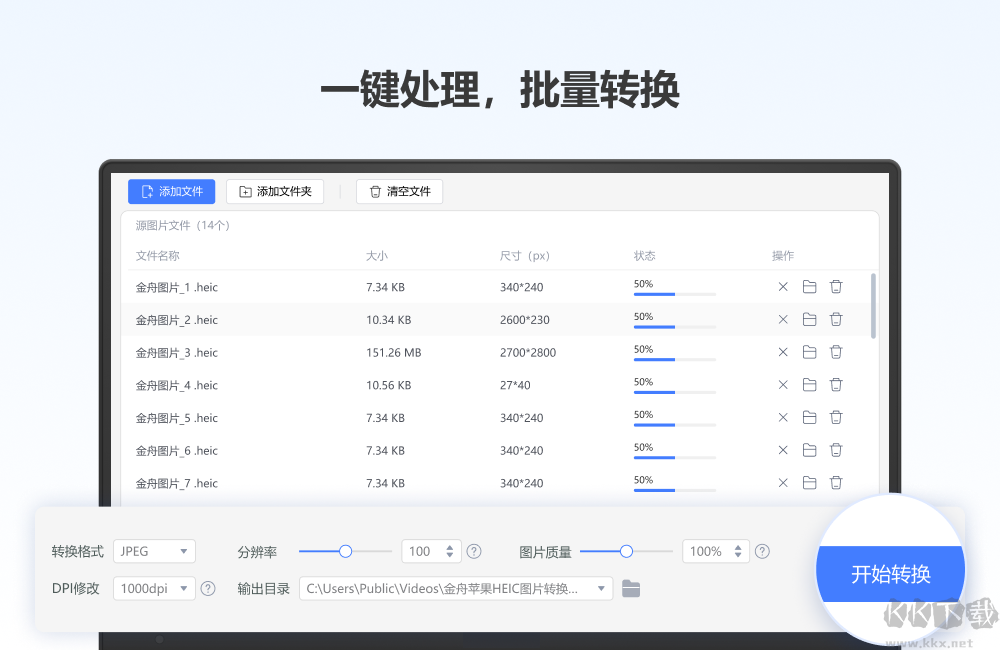Show help tip next to 图片质量
The width and height of the screenshot is (1000, 650).
[x=762, y=551]
